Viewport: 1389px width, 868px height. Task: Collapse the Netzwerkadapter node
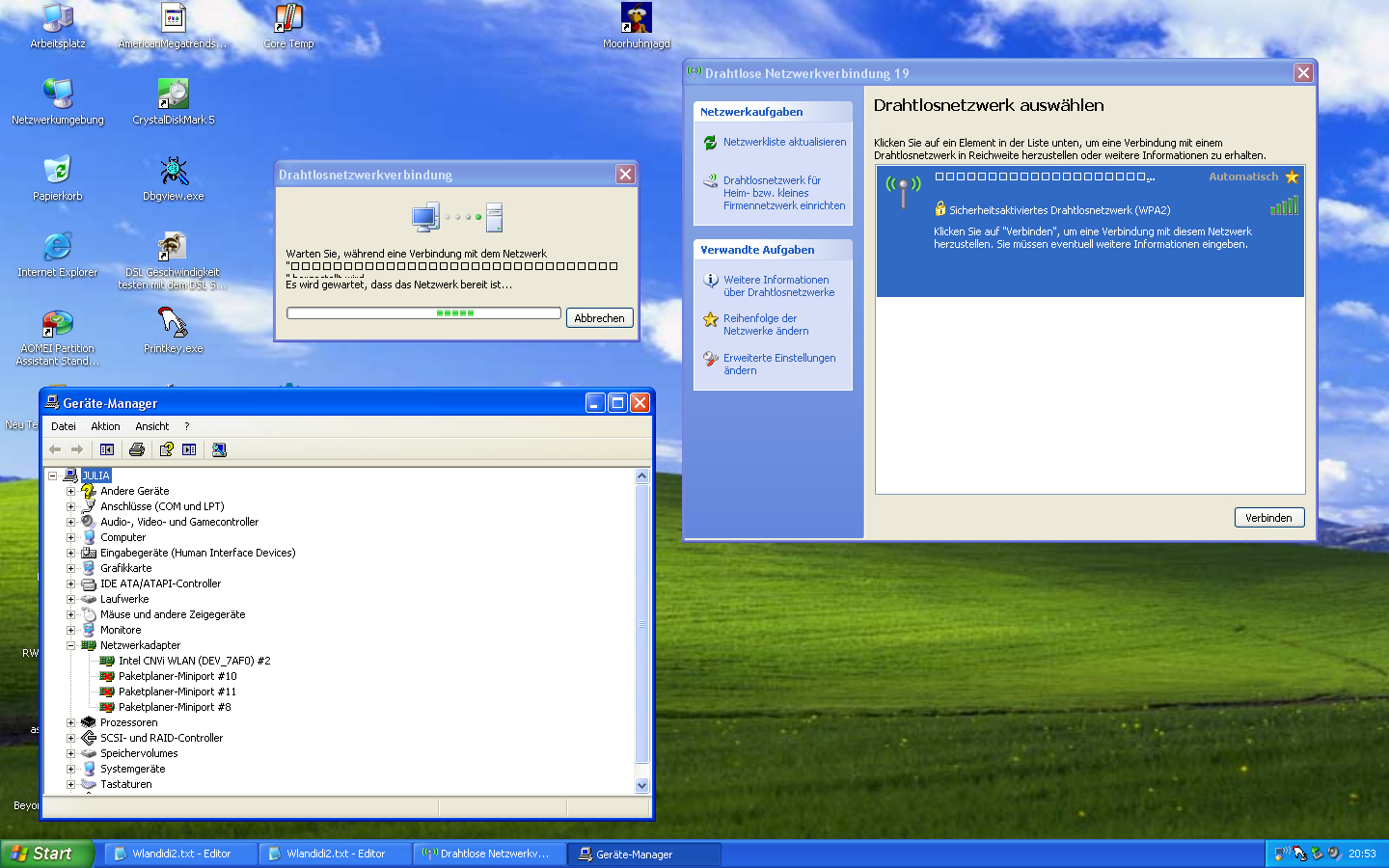click(70, 645)
